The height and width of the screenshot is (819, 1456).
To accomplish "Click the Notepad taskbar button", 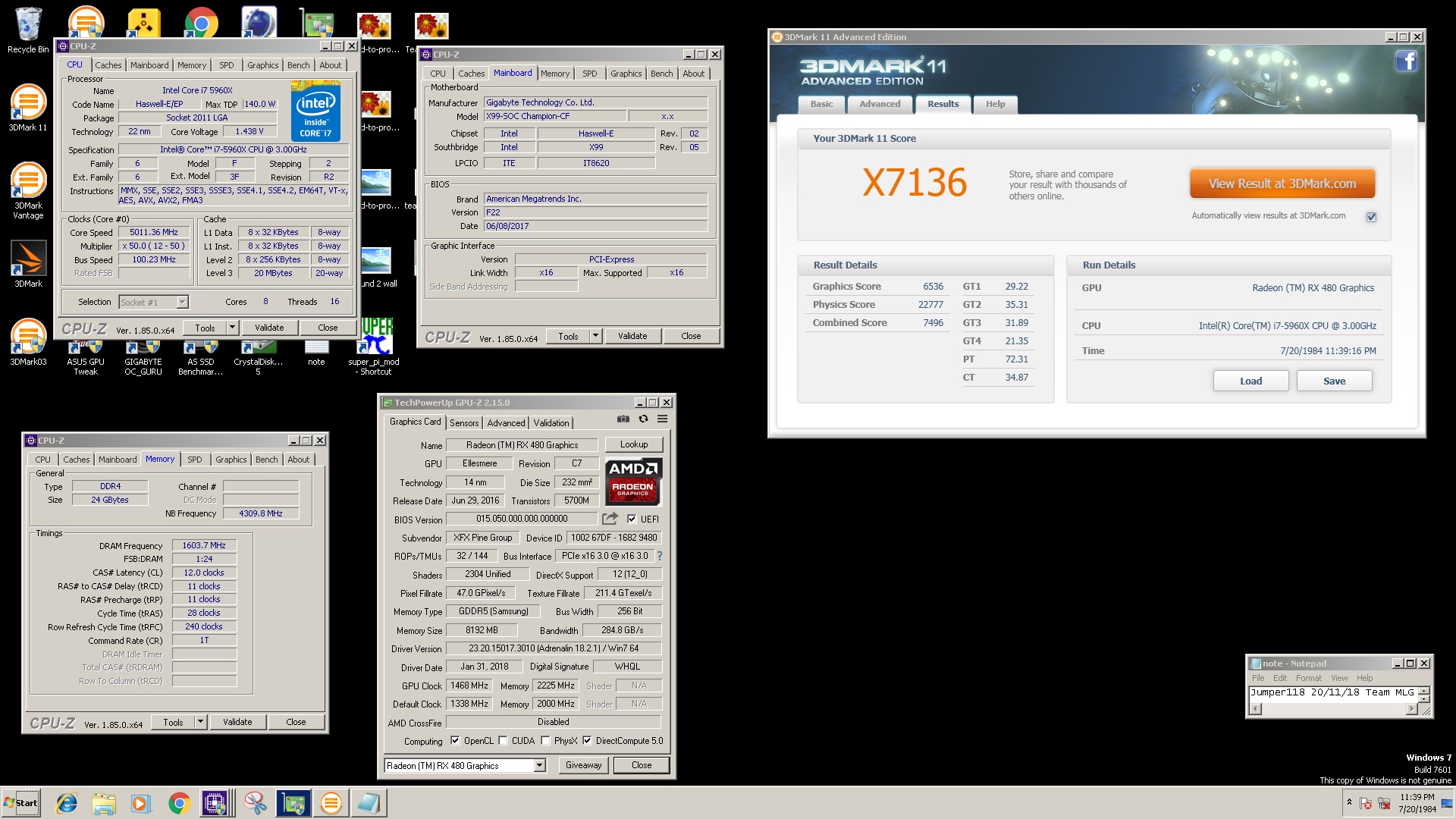I will pos(369,803).
